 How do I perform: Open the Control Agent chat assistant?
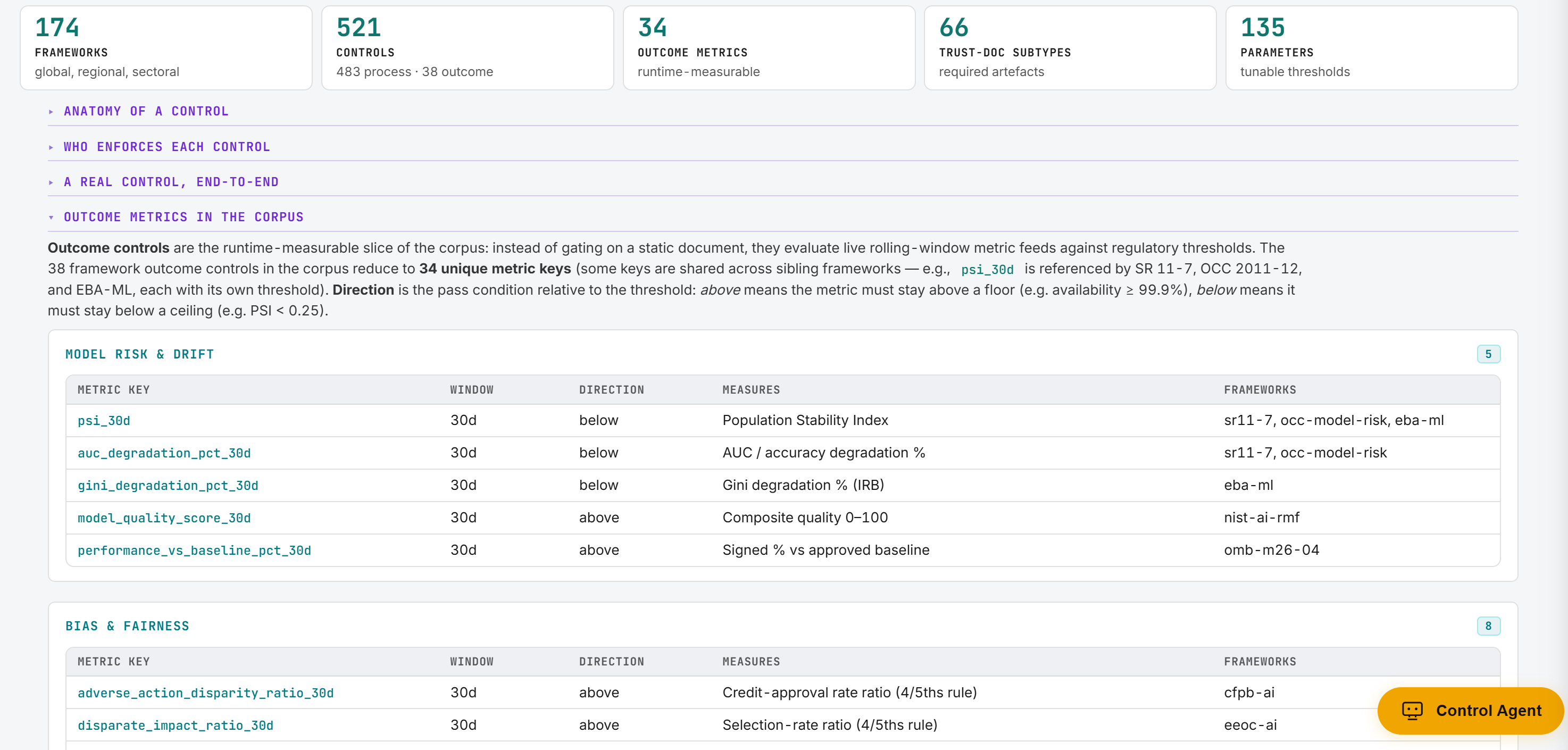click(x=1469, y=710)
